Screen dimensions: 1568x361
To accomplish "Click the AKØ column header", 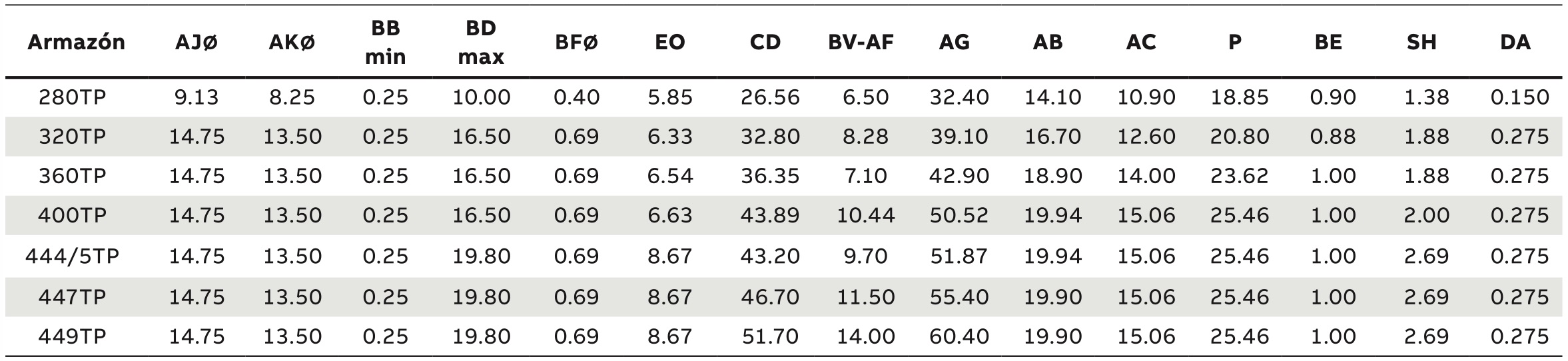I will click(x=292, y=43).
